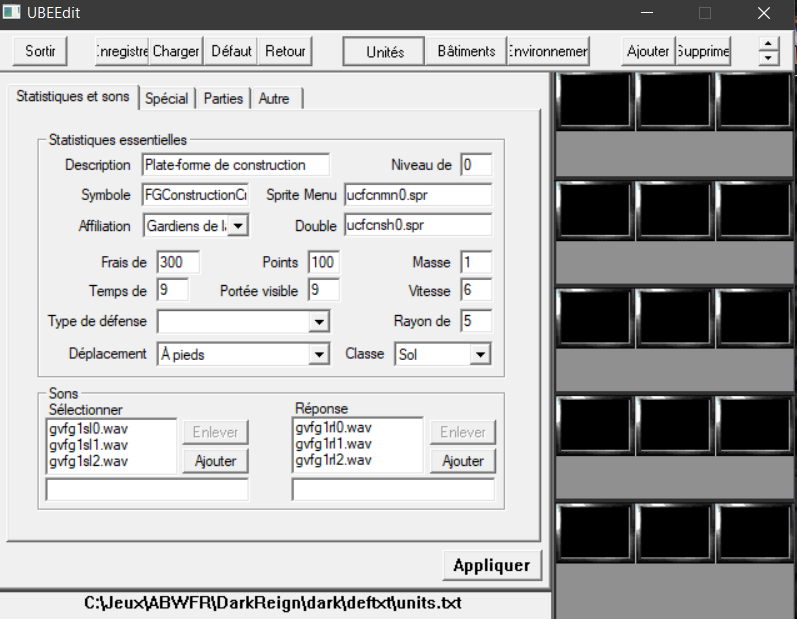Click the Charger button
797x619 pixels.
[176, 51]
